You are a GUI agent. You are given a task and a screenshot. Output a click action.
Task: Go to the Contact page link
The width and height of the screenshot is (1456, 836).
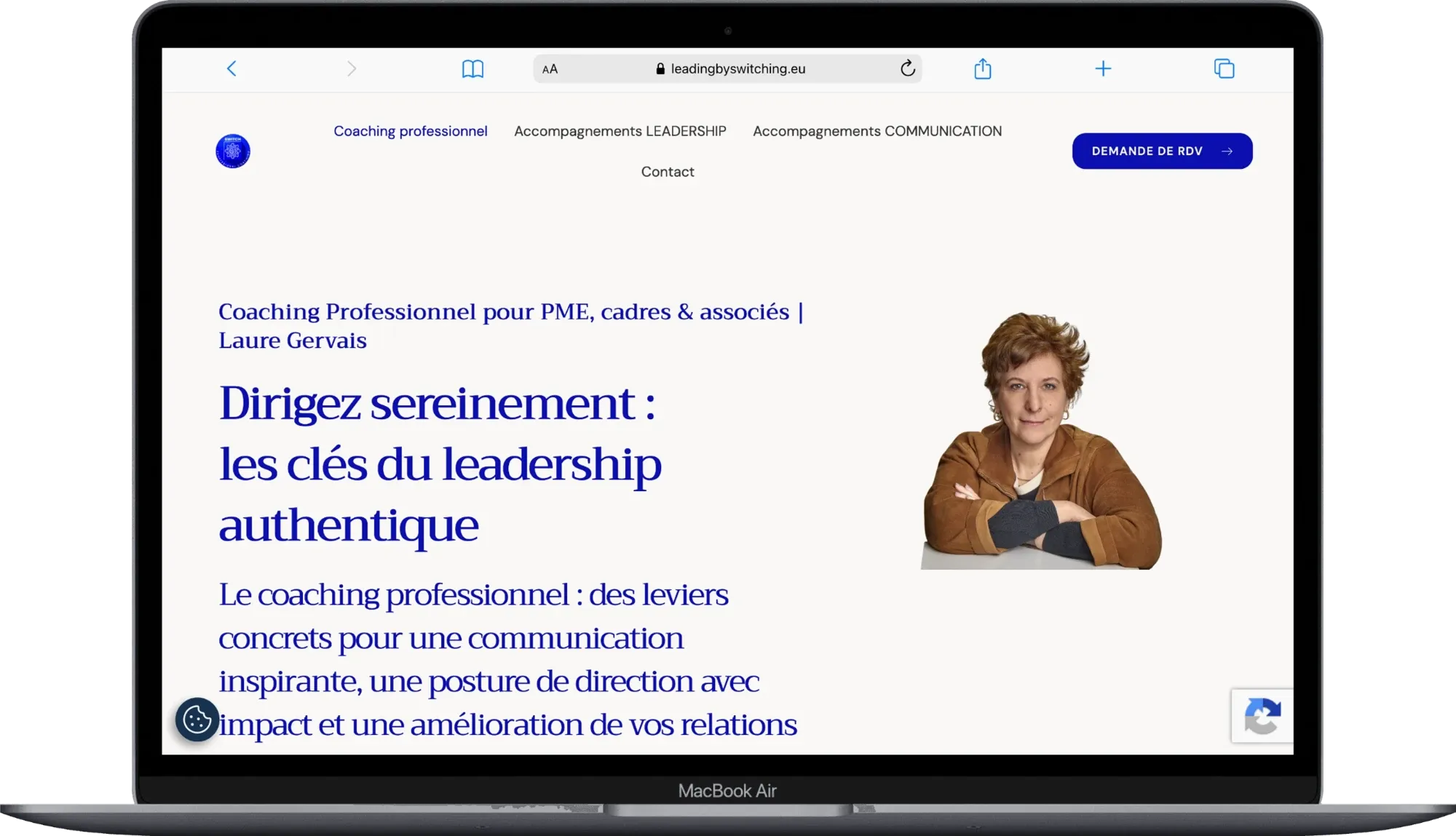(x=668, y=172)
